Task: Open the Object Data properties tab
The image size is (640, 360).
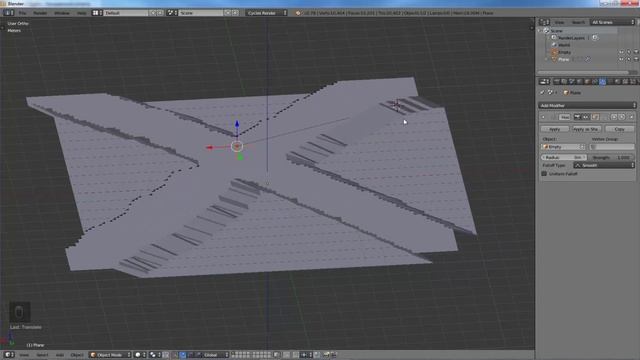Action: tap(611, 82)
